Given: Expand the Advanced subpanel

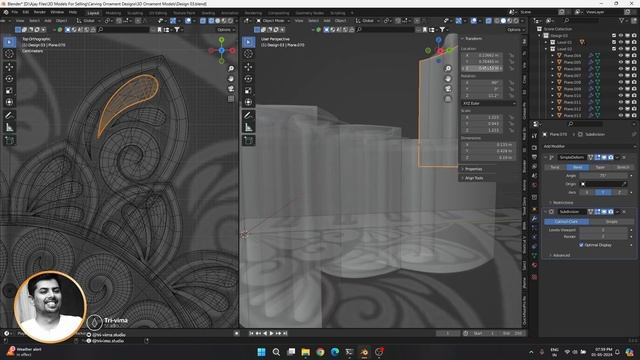Looking at the screenshot, I should [560, 255].
